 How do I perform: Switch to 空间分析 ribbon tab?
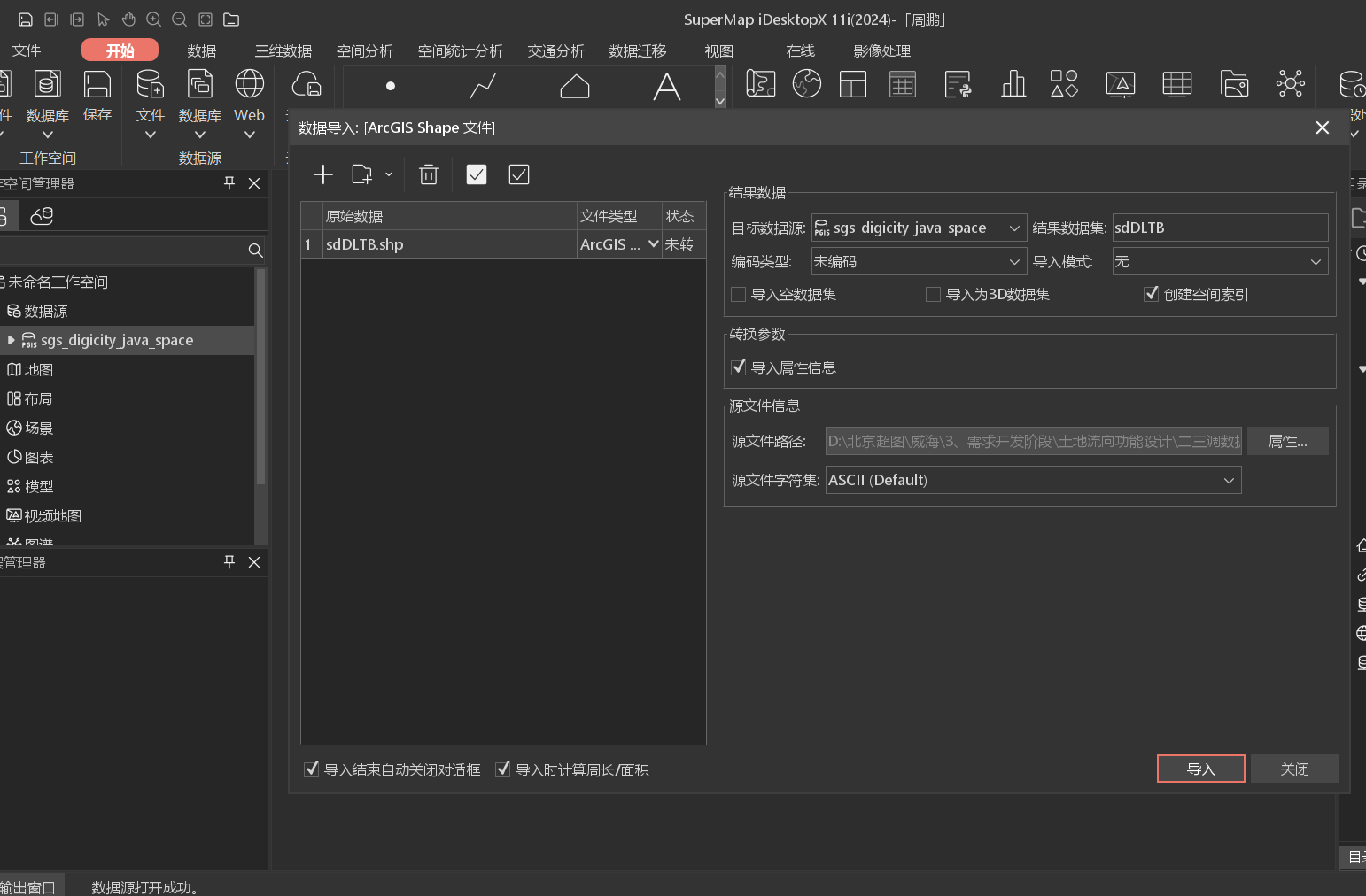(365, 50)
